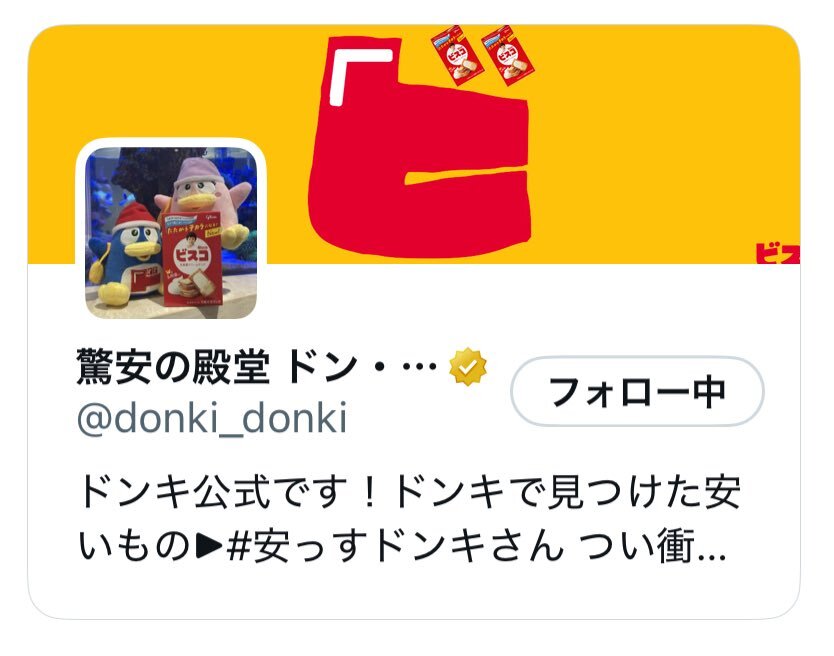Toggle the フォロー中 following button
Image resolution: width=834 pixels, height=656 pixels.
(637, 392)
